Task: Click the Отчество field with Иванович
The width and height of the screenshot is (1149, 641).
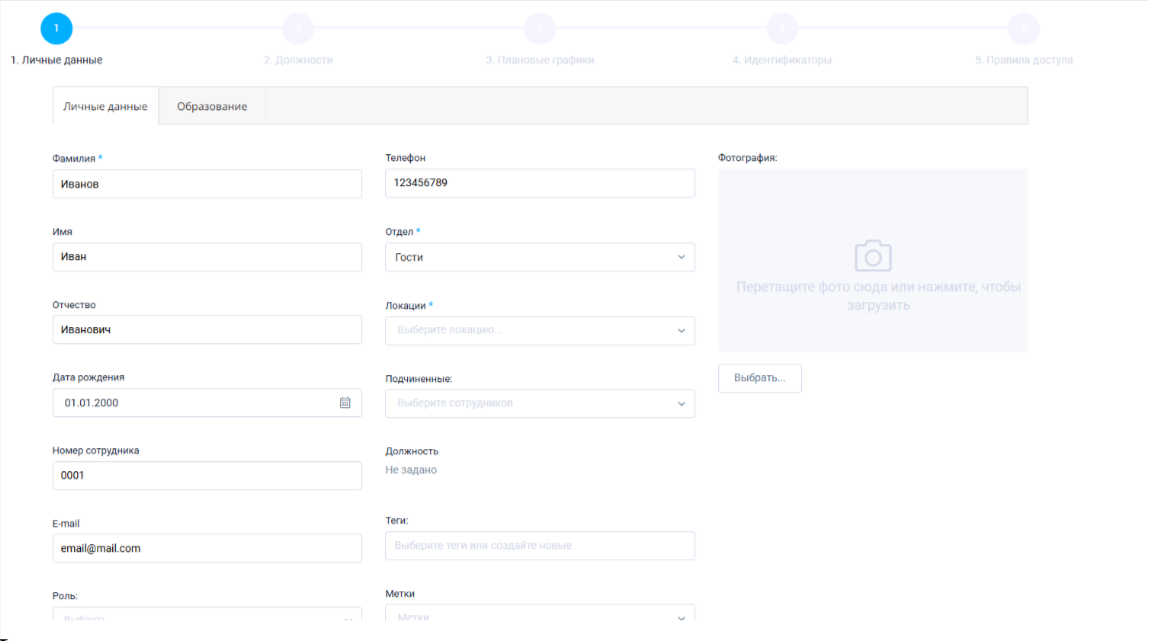Action: tap(206, 330)
